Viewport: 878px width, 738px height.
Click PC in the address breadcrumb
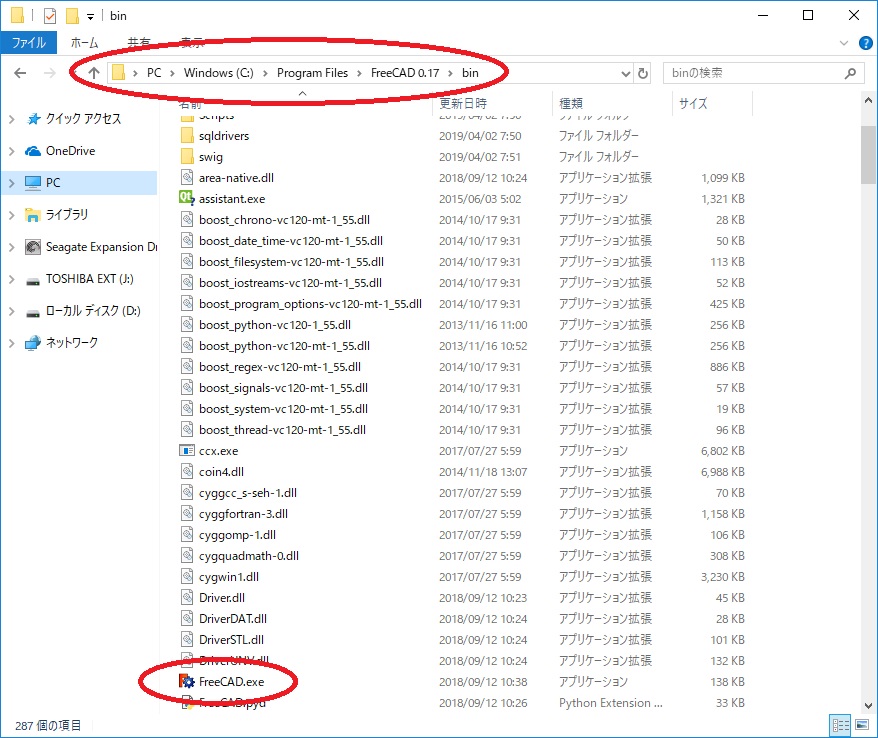coord(154,73)
